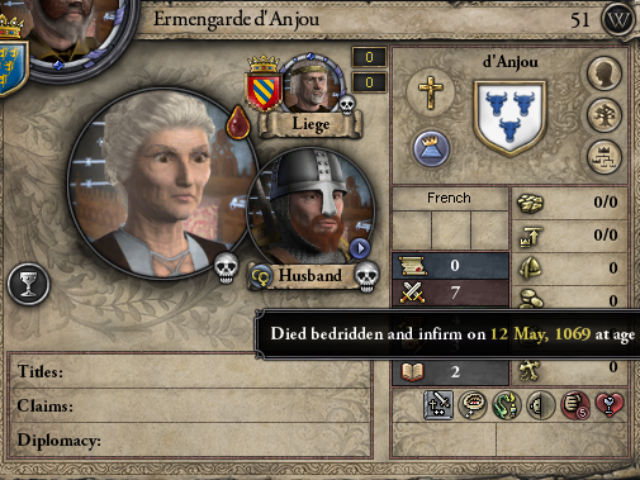Viewport: 640px width, 480px height.
Task: Click the Liege banner label
Action: (x=311, y=124)
